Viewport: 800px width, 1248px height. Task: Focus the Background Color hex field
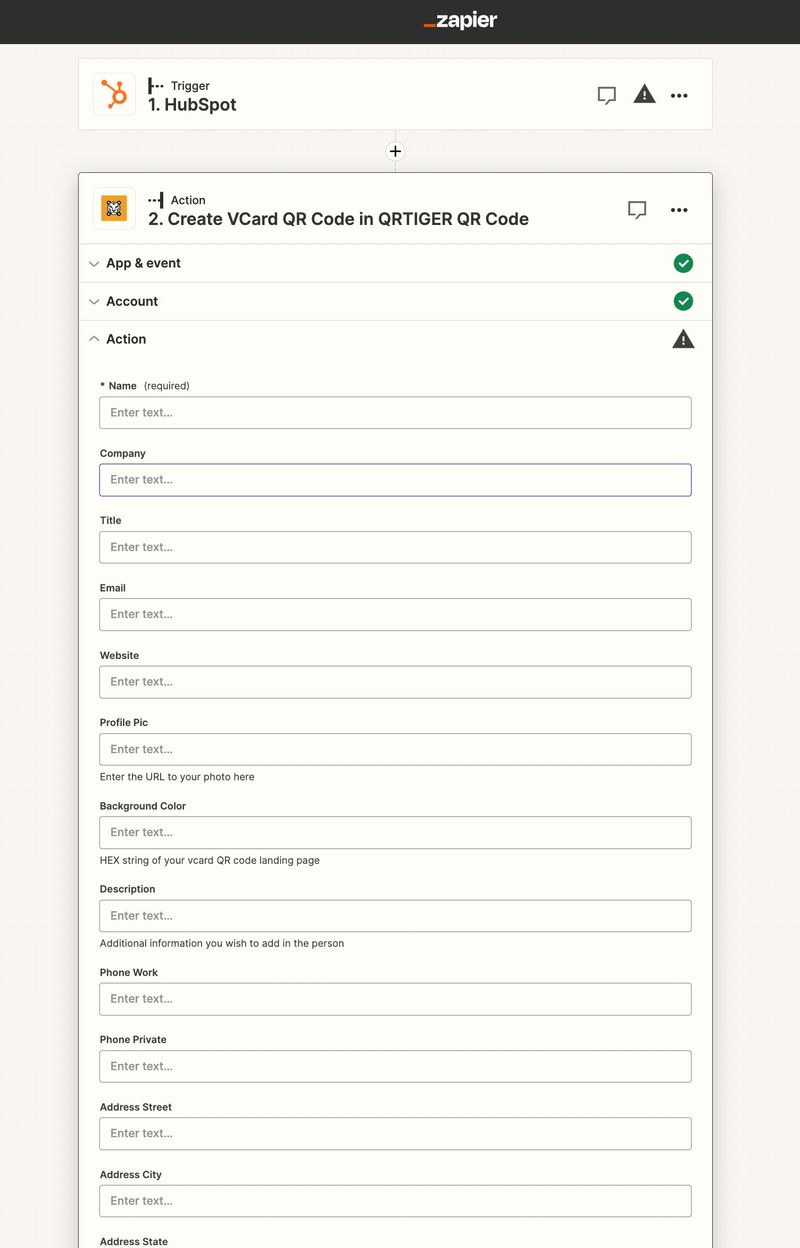click(x=395, y=833)
